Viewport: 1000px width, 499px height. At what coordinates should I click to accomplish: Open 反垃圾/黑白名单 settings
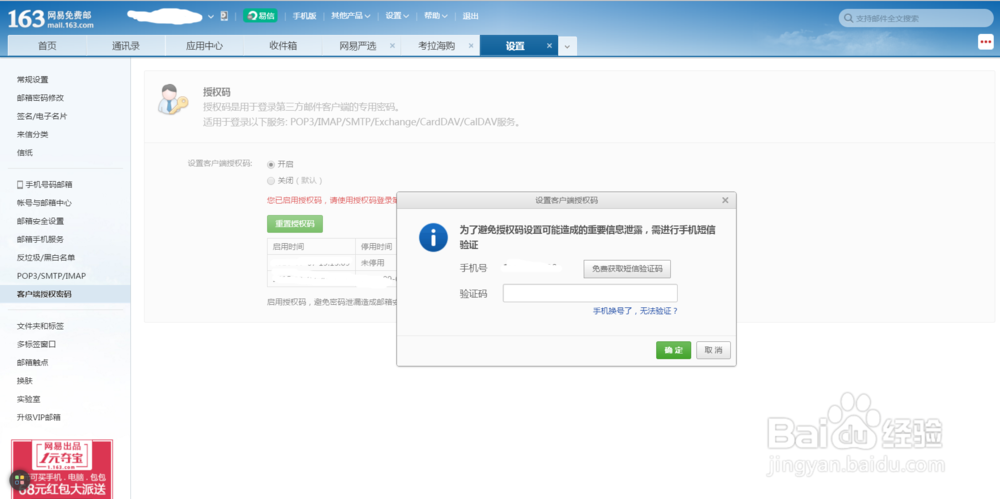pos(46,257)
